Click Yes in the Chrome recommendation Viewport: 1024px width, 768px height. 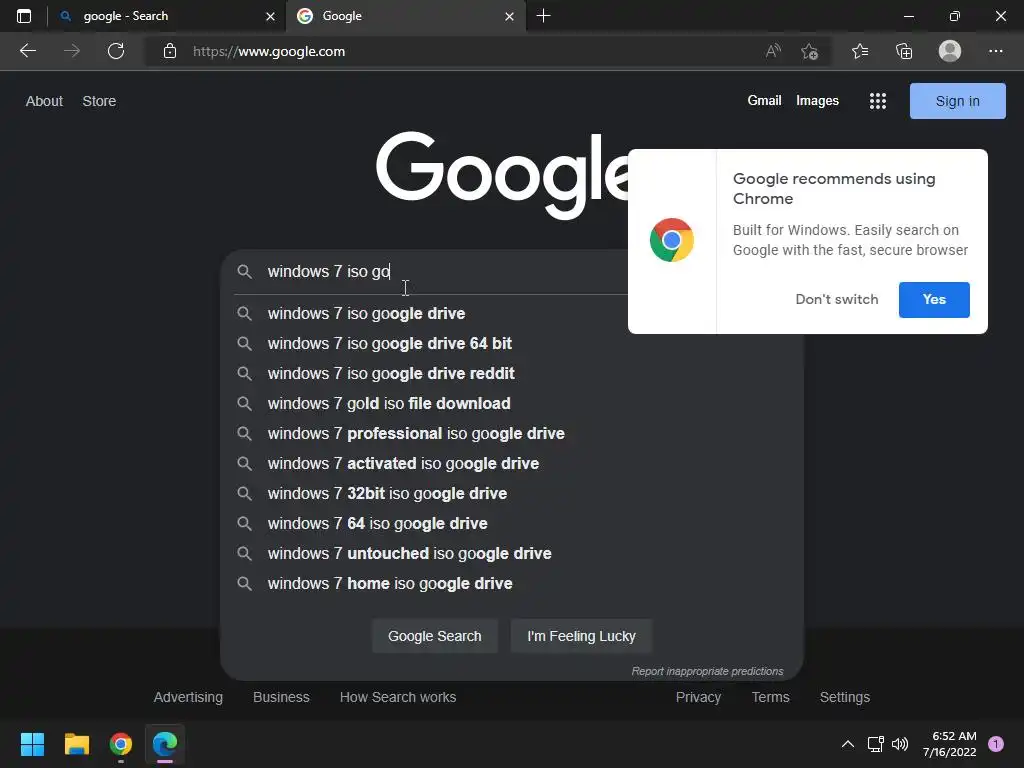pos(934,300)
